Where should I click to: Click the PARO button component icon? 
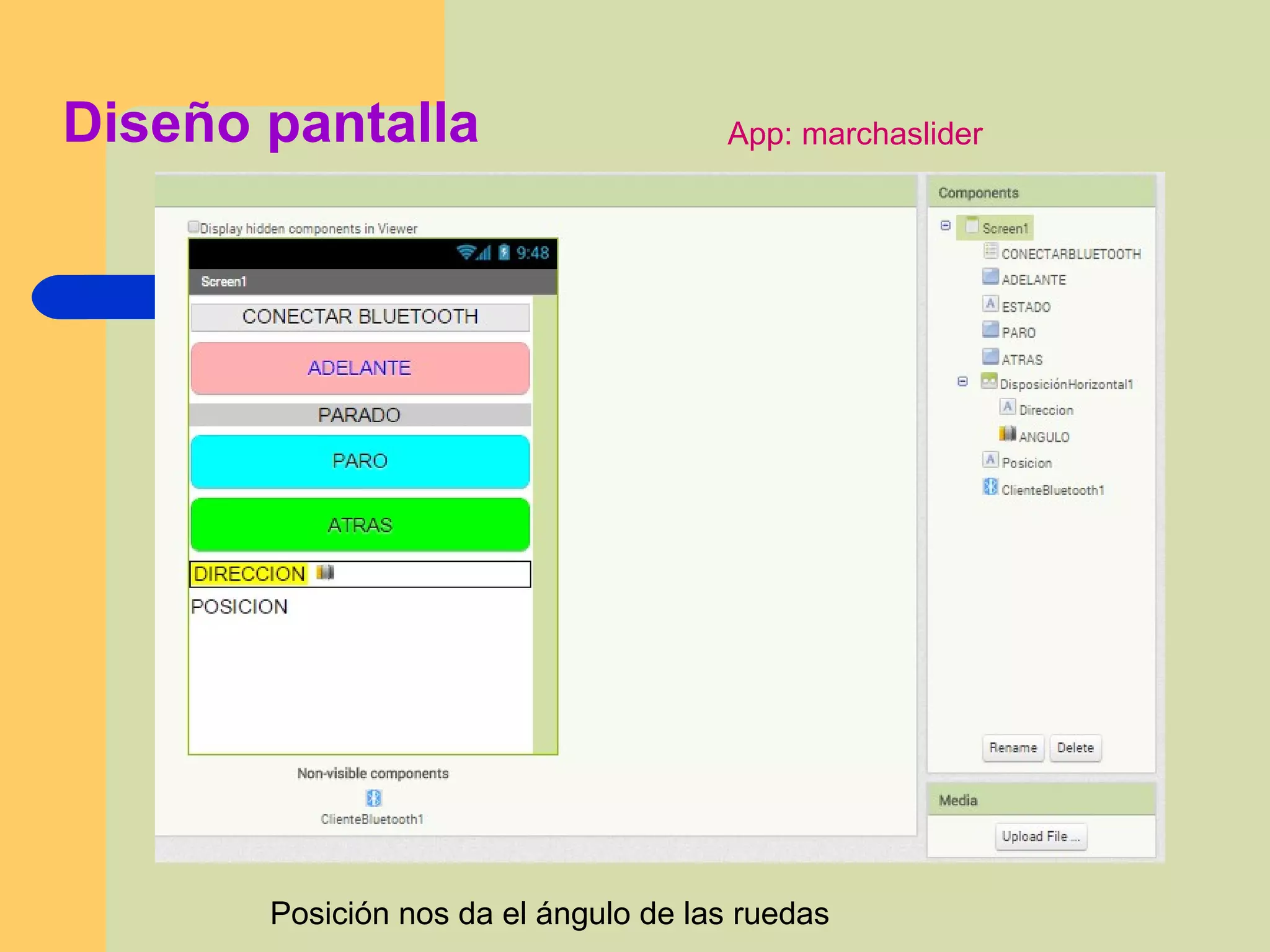pyautogui.click(x=991, y=329)
